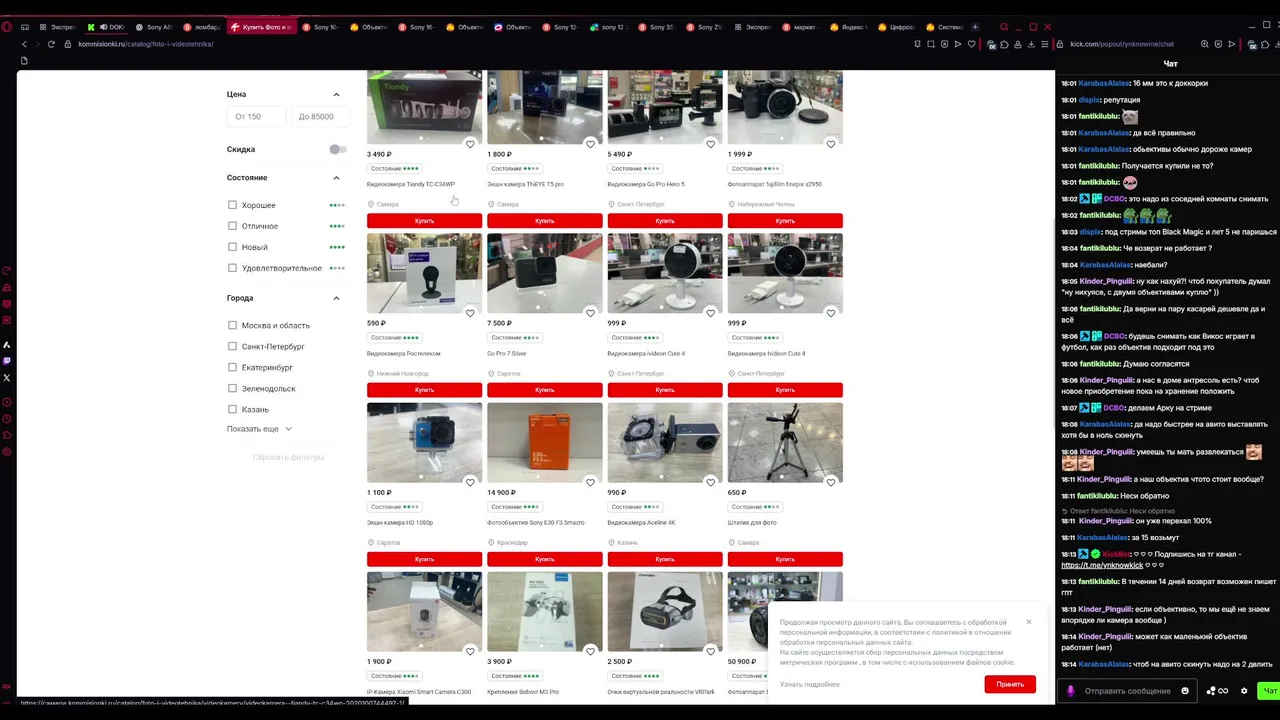Open the VRPark VR glasses photo
Screen dimensions: 1280x720
click(x=665, y=611)
